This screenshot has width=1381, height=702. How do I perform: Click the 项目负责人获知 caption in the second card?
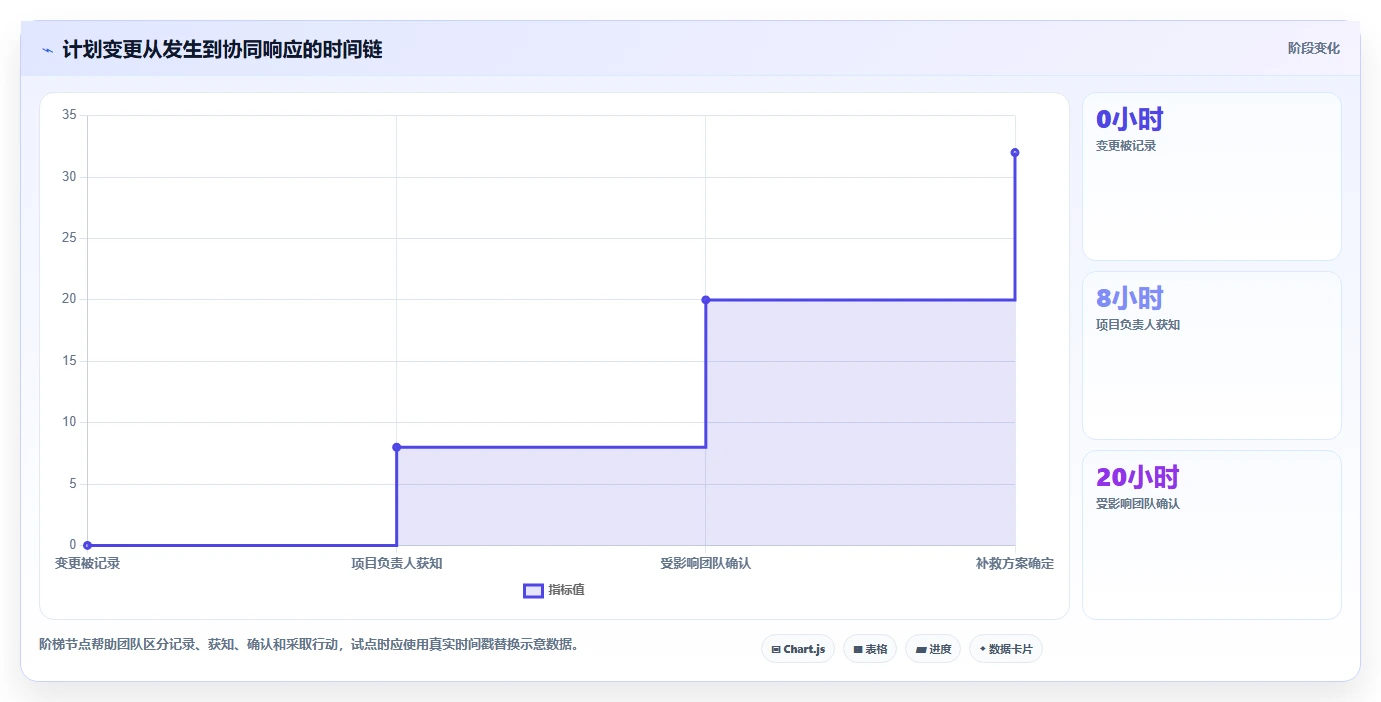[x=1138, y=325]
